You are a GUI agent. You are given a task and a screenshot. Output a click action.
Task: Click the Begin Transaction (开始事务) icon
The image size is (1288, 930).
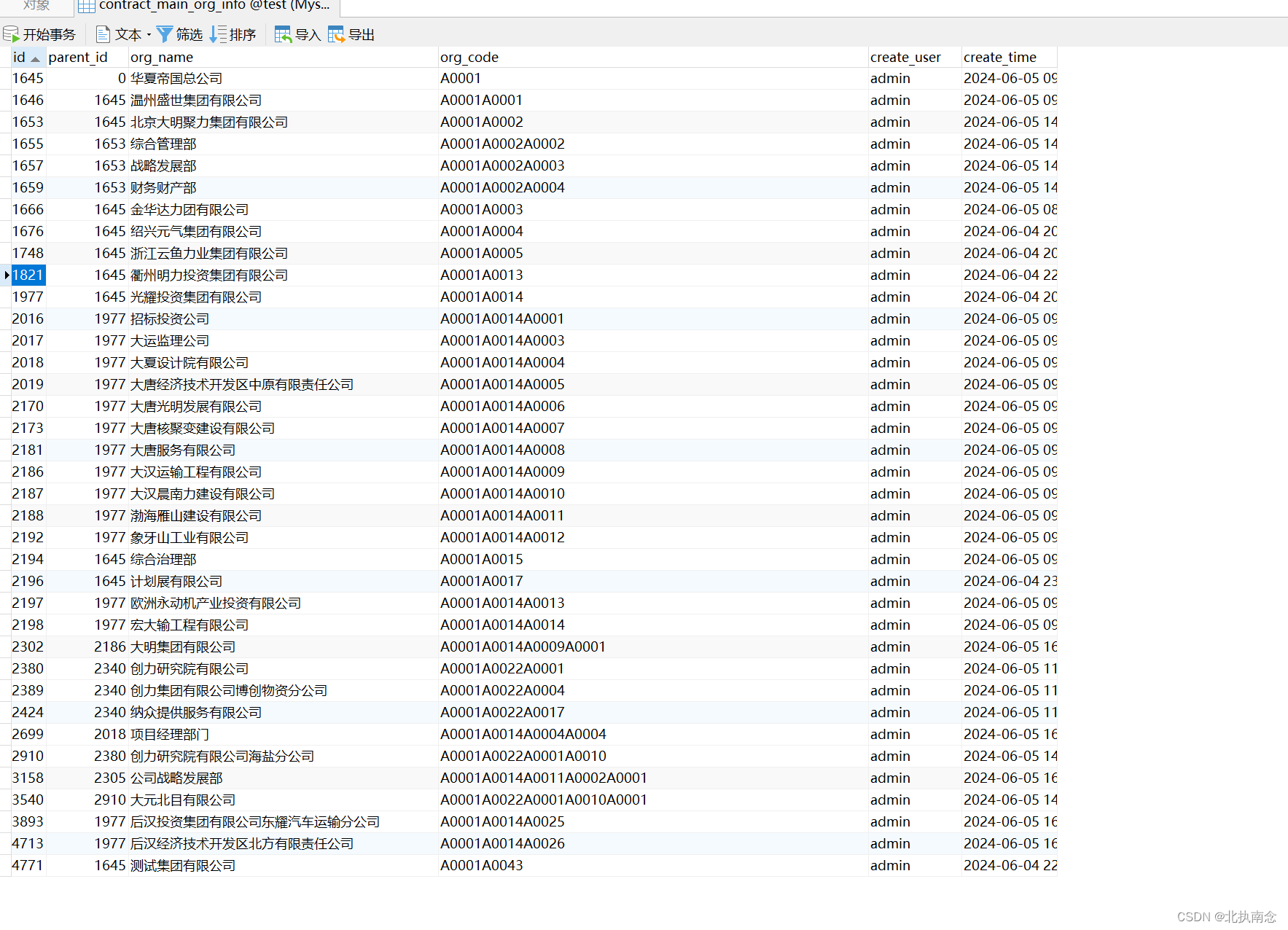[x=11, y=34]
